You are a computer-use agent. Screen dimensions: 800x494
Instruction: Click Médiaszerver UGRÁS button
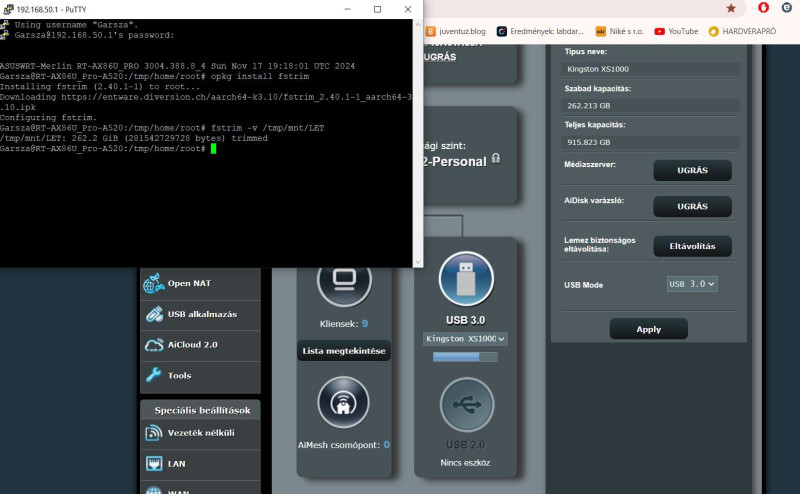pos(692,170)
